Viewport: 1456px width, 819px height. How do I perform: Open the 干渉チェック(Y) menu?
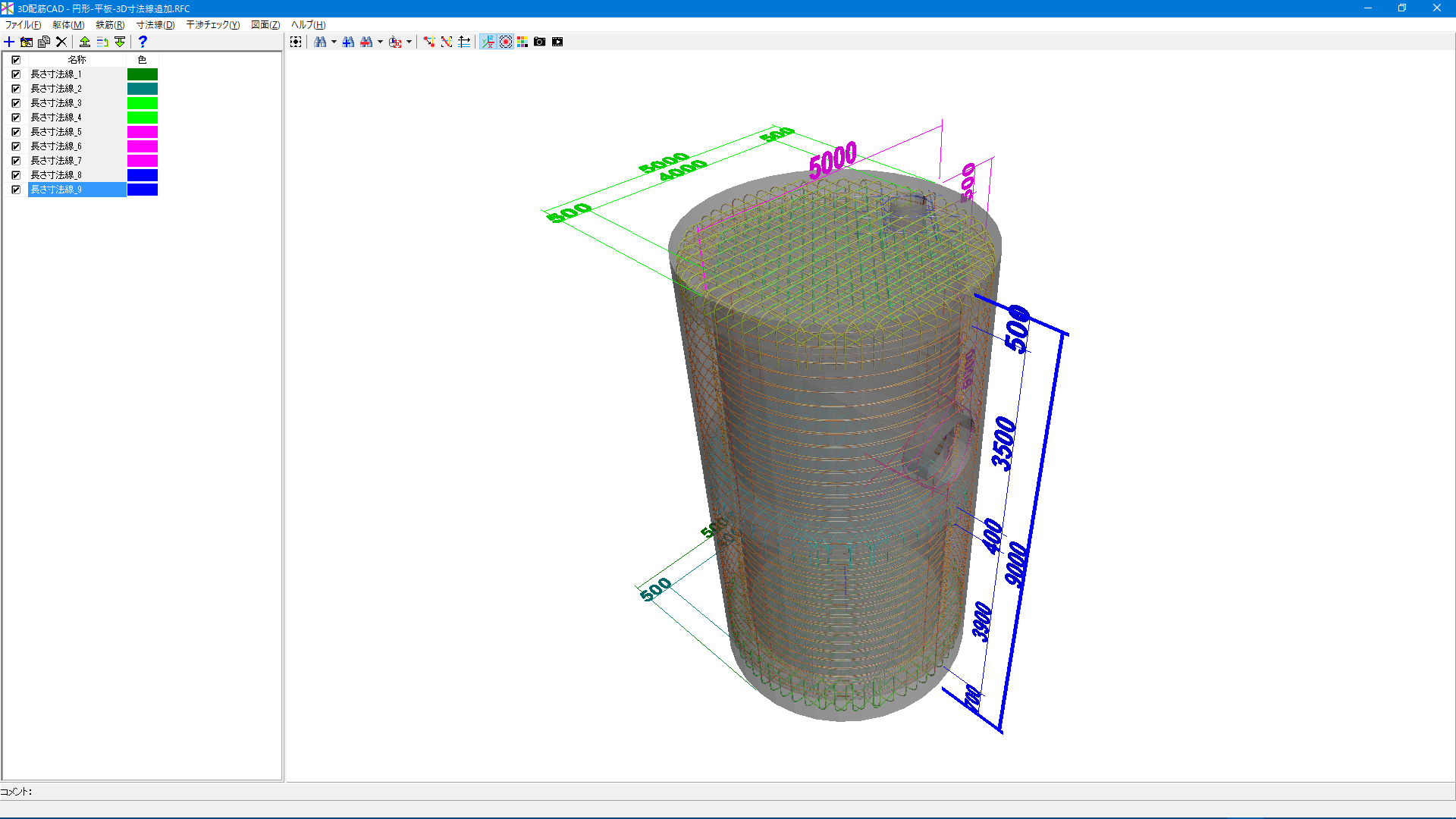coord(212,25)
